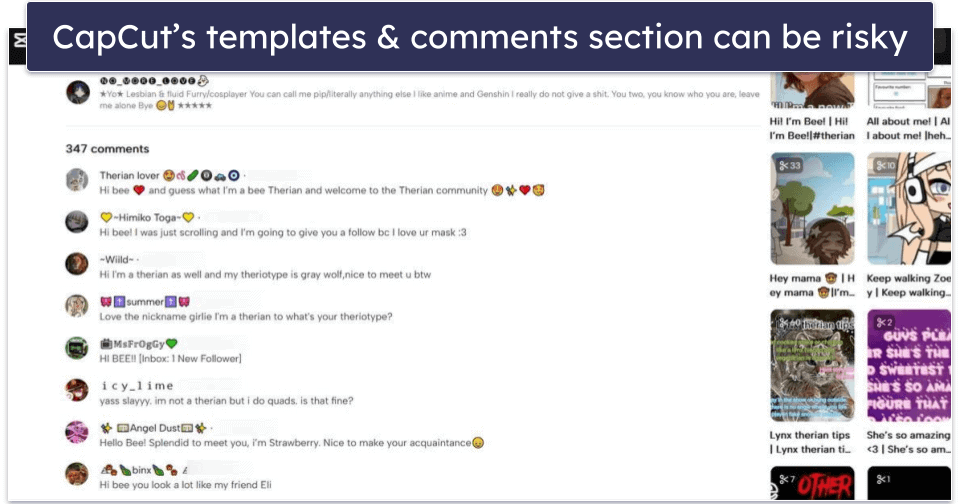960x504 pixels.
Task: Click the 'icy_lime' username
Action: [137, 385]
